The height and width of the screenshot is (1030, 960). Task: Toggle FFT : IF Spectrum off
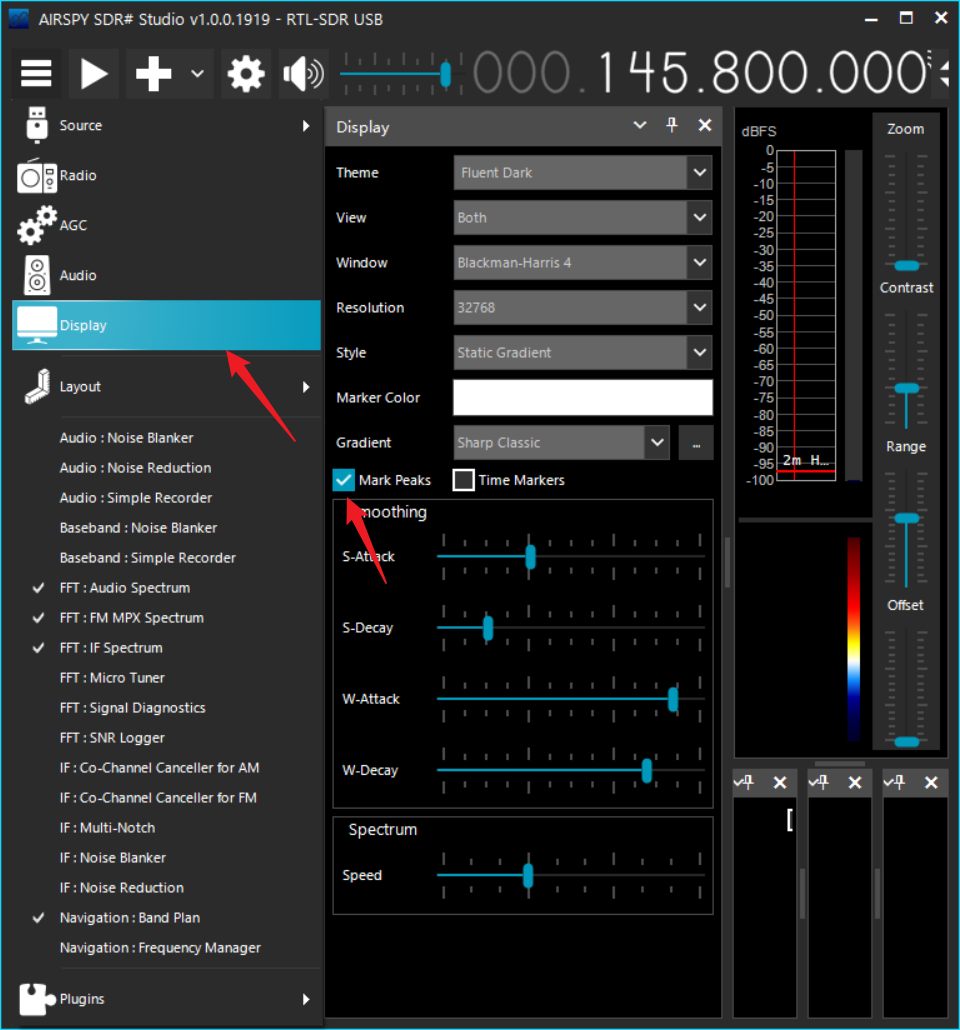click(x=110, y=648)
